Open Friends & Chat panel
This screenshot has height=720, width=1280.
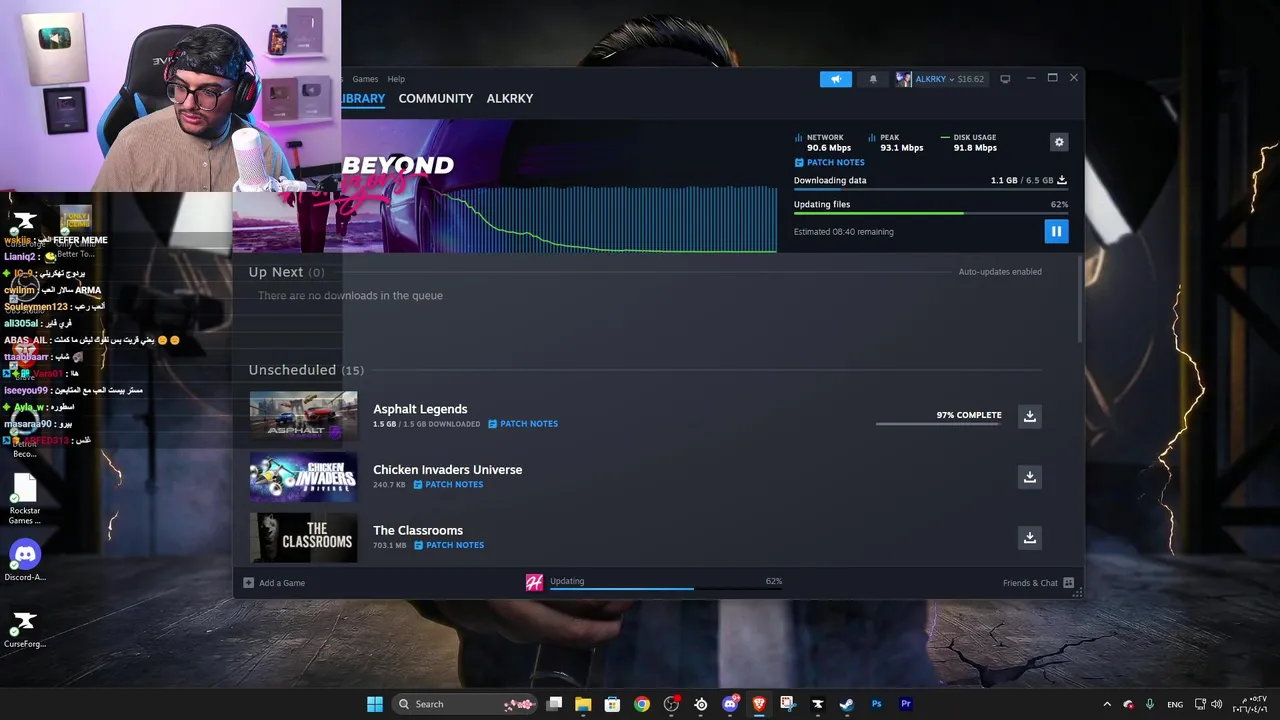(x=1038, y=583)
